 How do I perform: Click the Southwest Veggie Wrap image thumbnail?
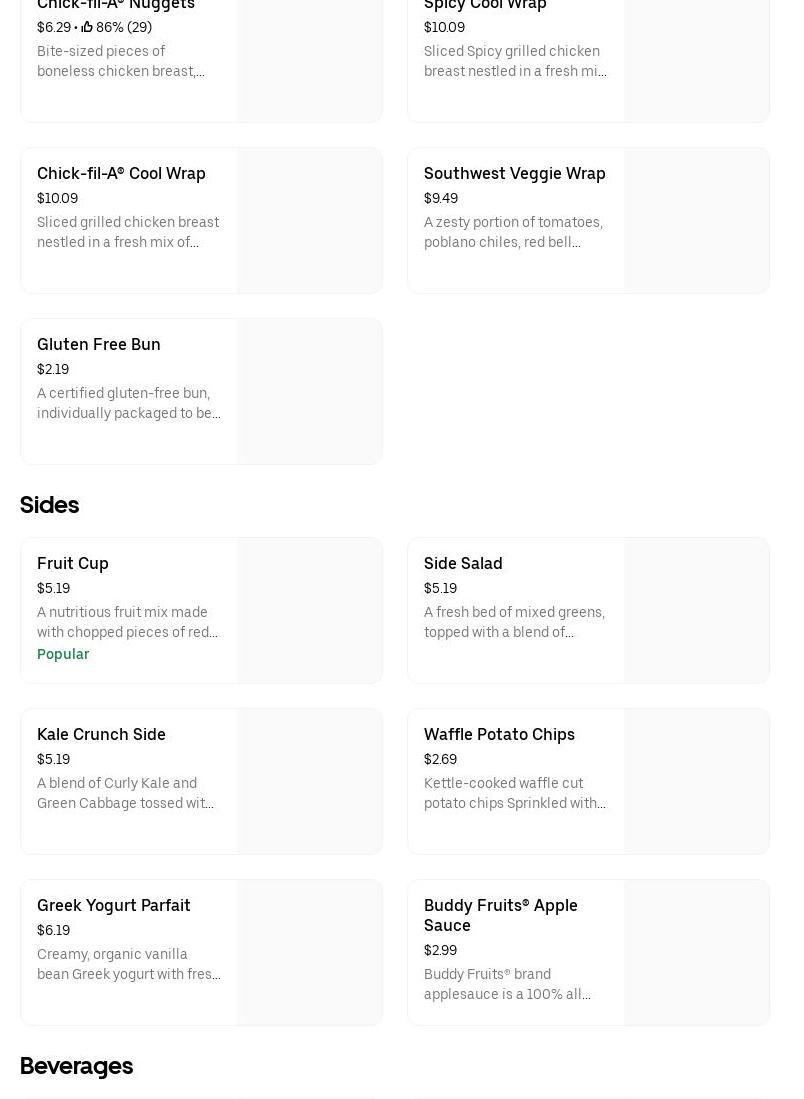point(696,221)
